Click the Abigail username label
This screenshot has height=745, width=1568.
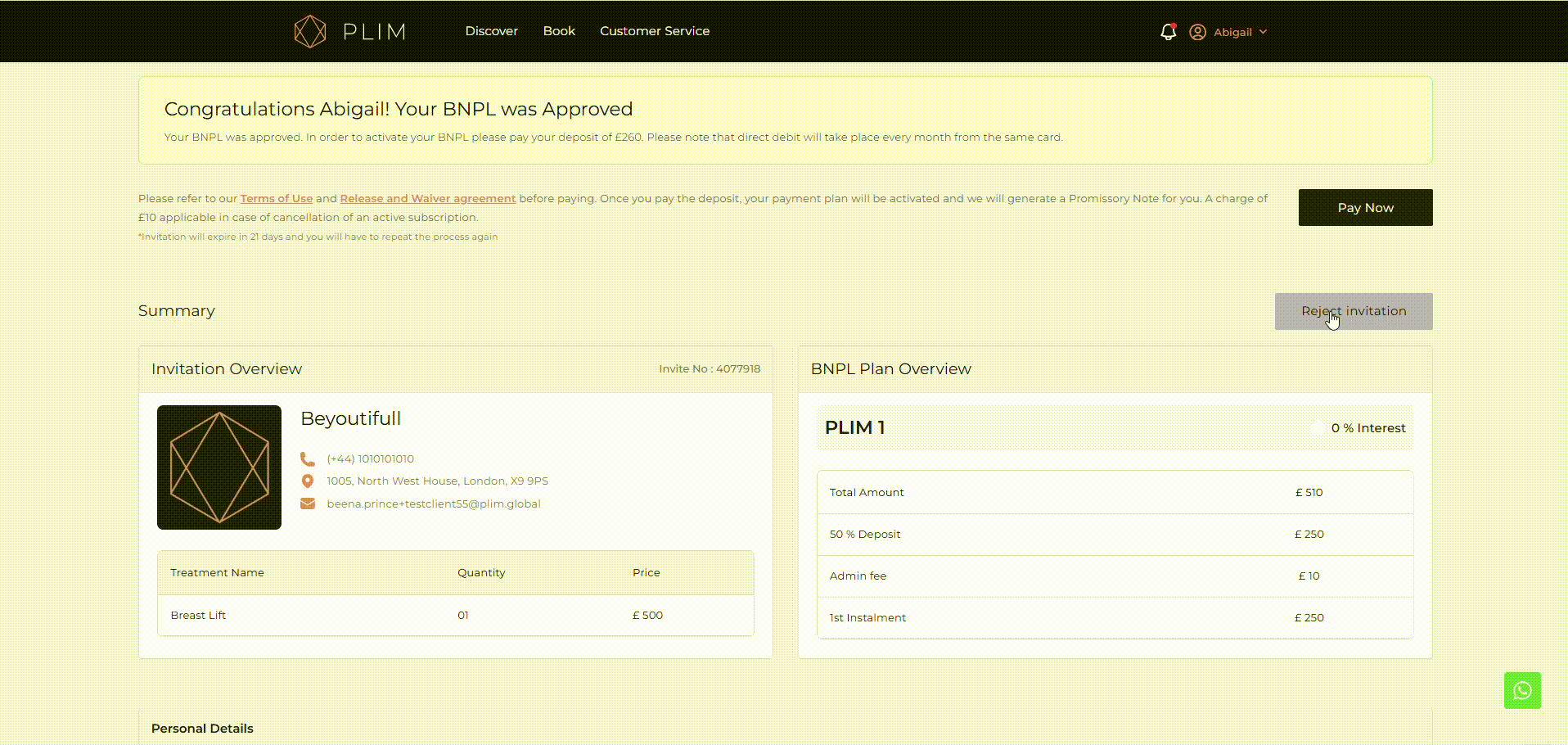[x=1232, y=32]
